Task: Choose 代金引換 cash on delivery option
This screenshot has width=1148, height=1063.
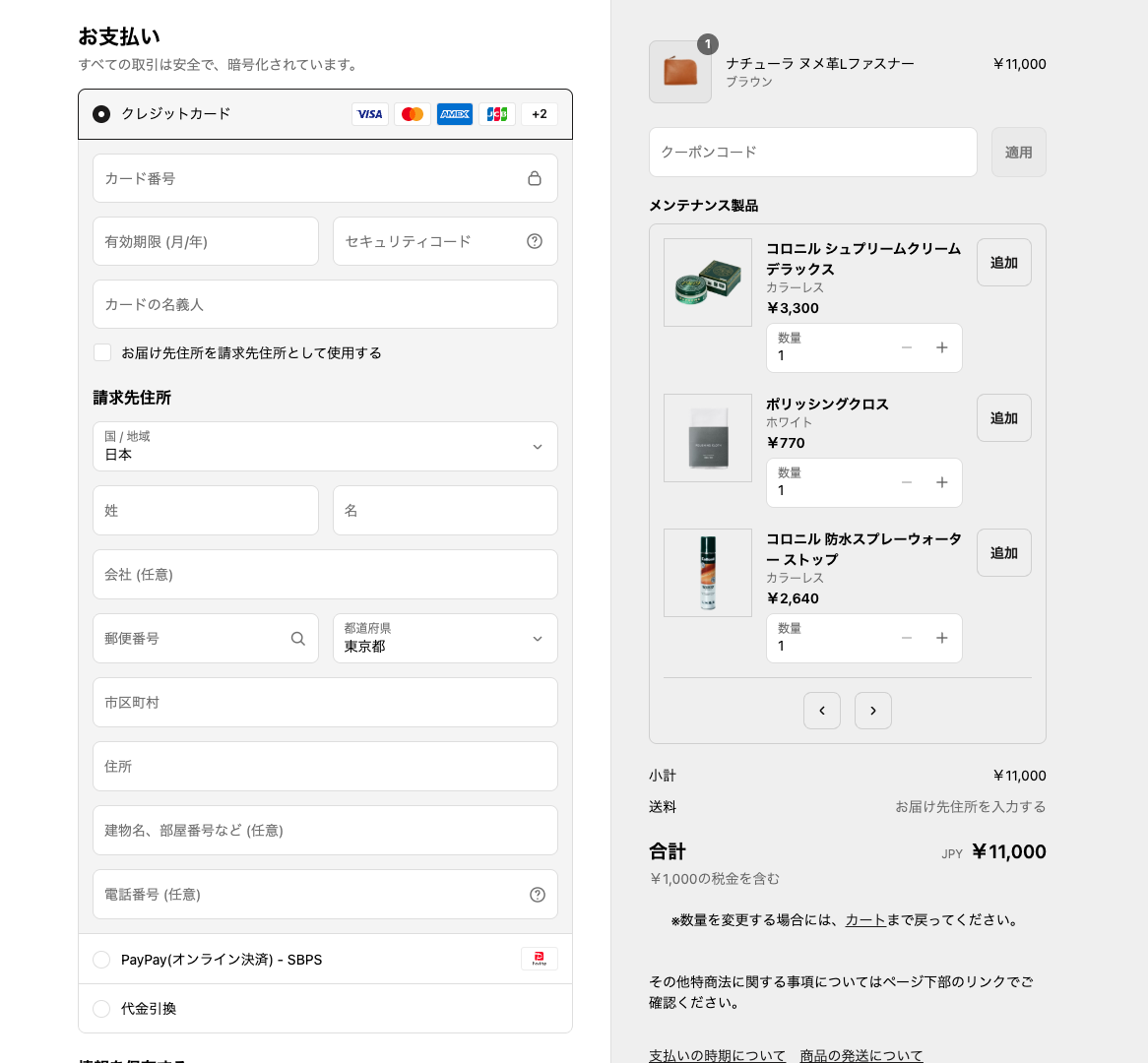Action: pos(101,1009)
